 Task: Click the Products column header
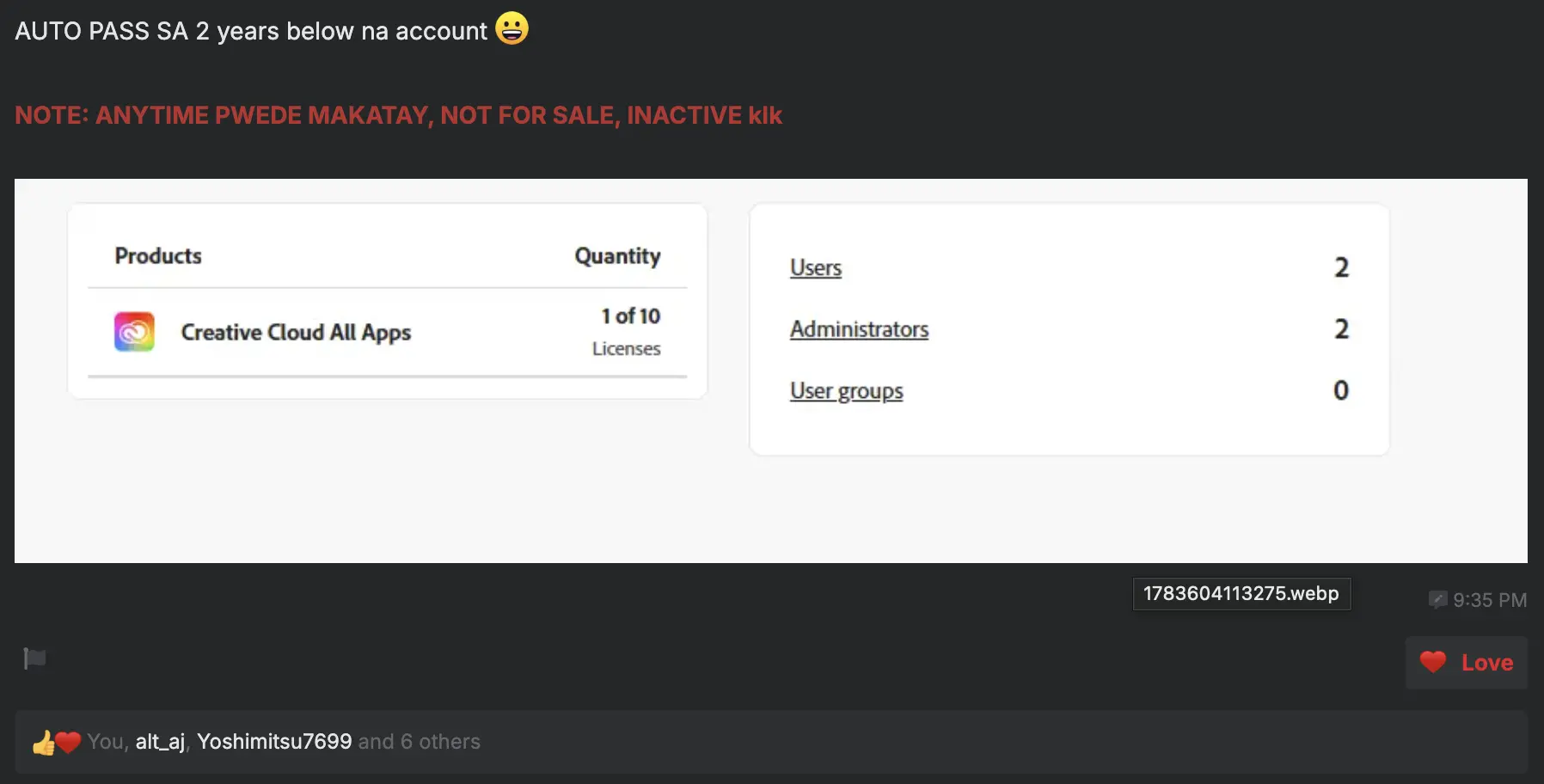tap(158, 256)
